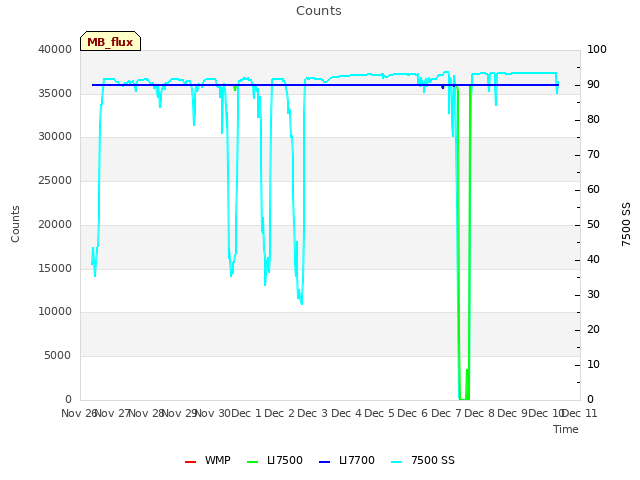640x480 pixels.
Task: Click the 40000 tick on the left axis
Action: click(x=55, y=49)
